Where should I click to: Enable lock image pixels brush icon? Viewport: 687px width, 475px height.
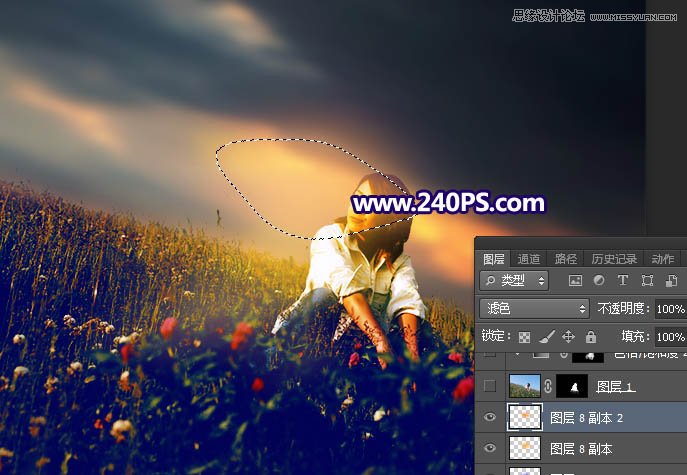click(547, 337)
